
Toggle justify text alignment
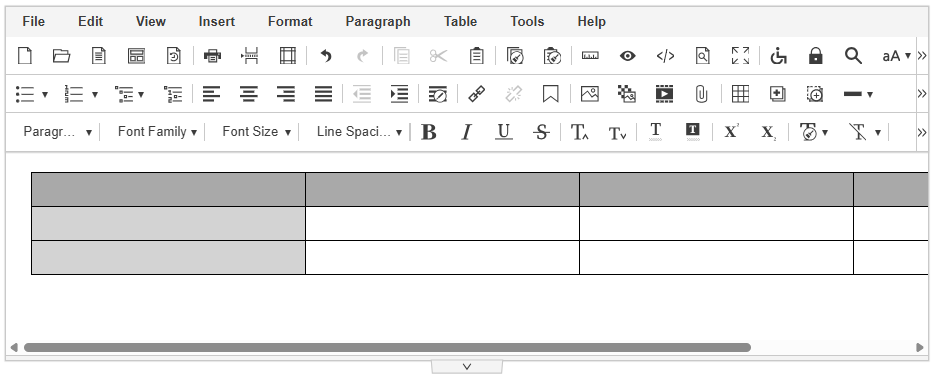tap(324, 94)
